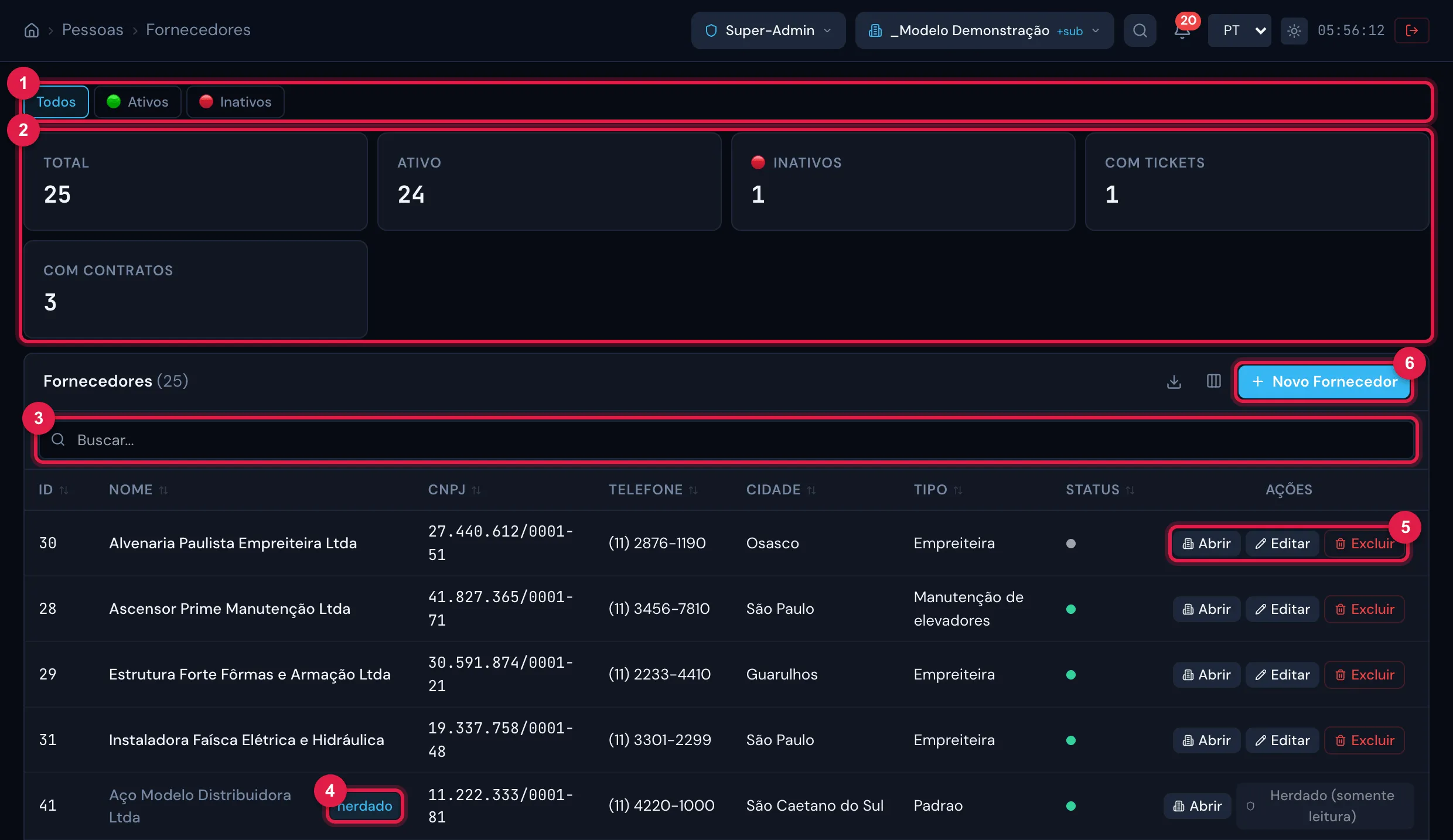The width and height of the screenshot is (1453, 840).
Task: Switch to the Inativos filter tab
Action: [236, 102]
